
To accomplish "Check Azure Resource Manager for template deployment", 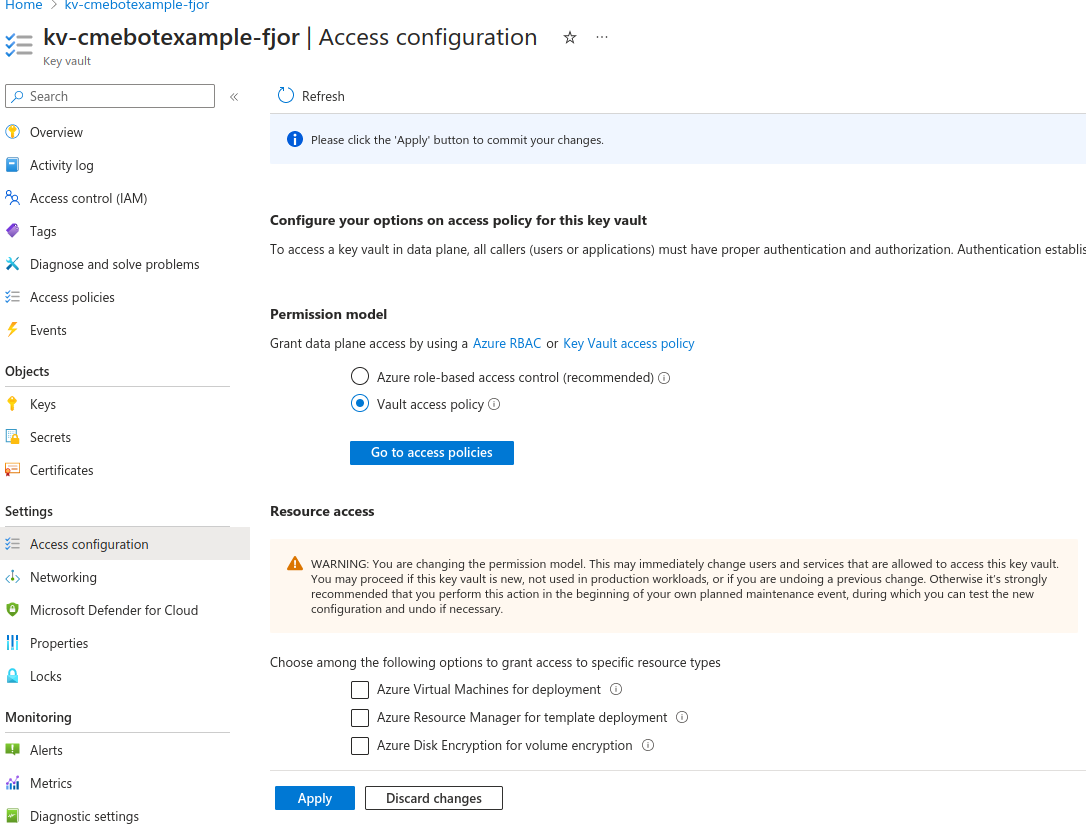I will (x=359, y=718).
